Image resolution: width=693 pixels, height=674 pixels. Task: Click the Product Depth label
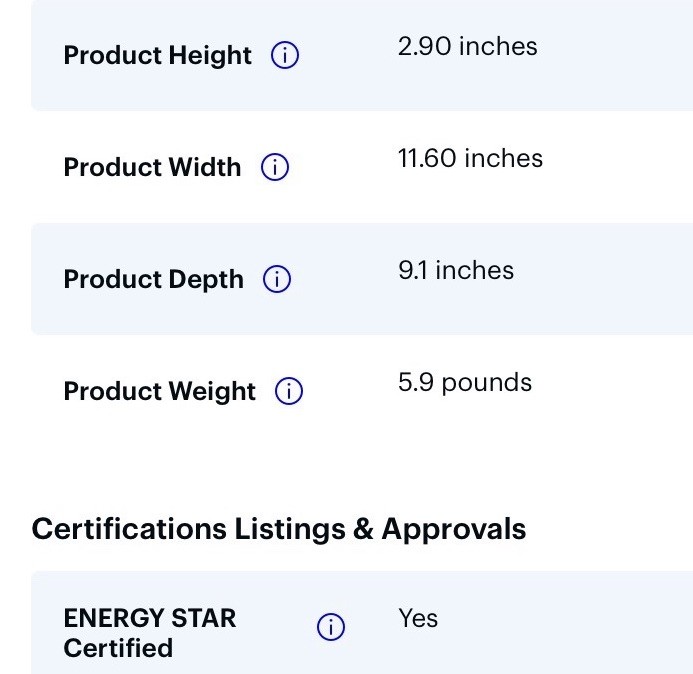coord(153,280)
